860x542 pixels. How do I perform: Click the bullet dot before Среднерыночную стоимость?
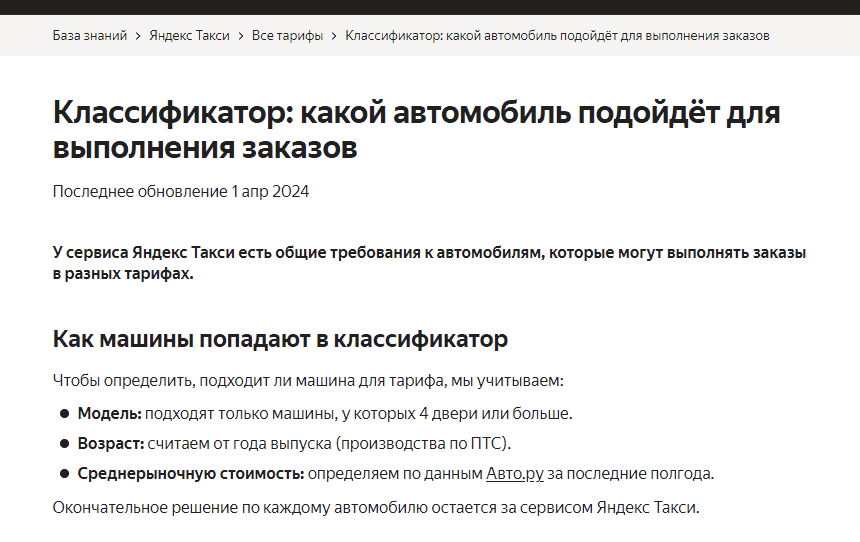point(65,473)
